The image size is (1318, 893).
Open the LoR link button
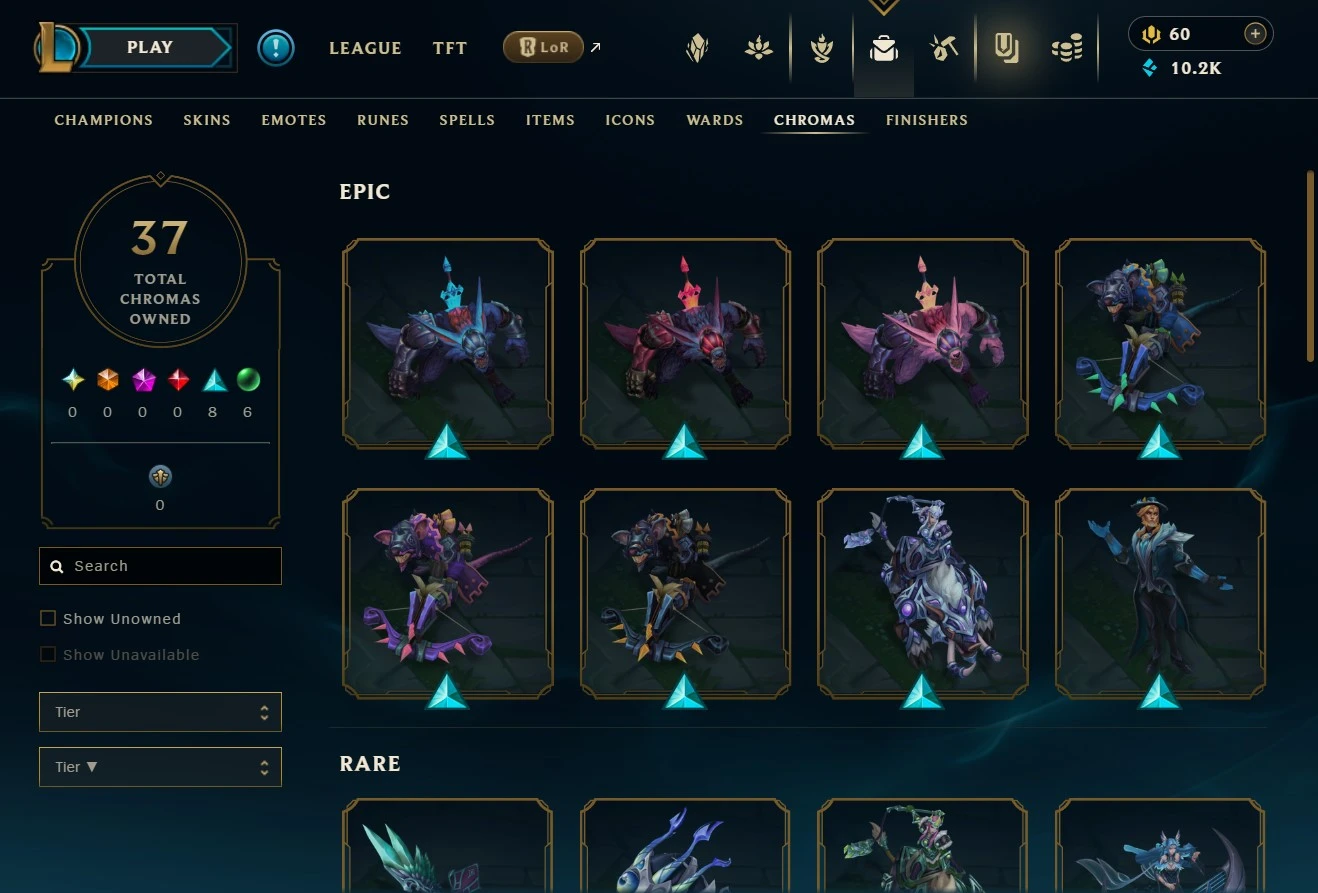coord(543,47)
